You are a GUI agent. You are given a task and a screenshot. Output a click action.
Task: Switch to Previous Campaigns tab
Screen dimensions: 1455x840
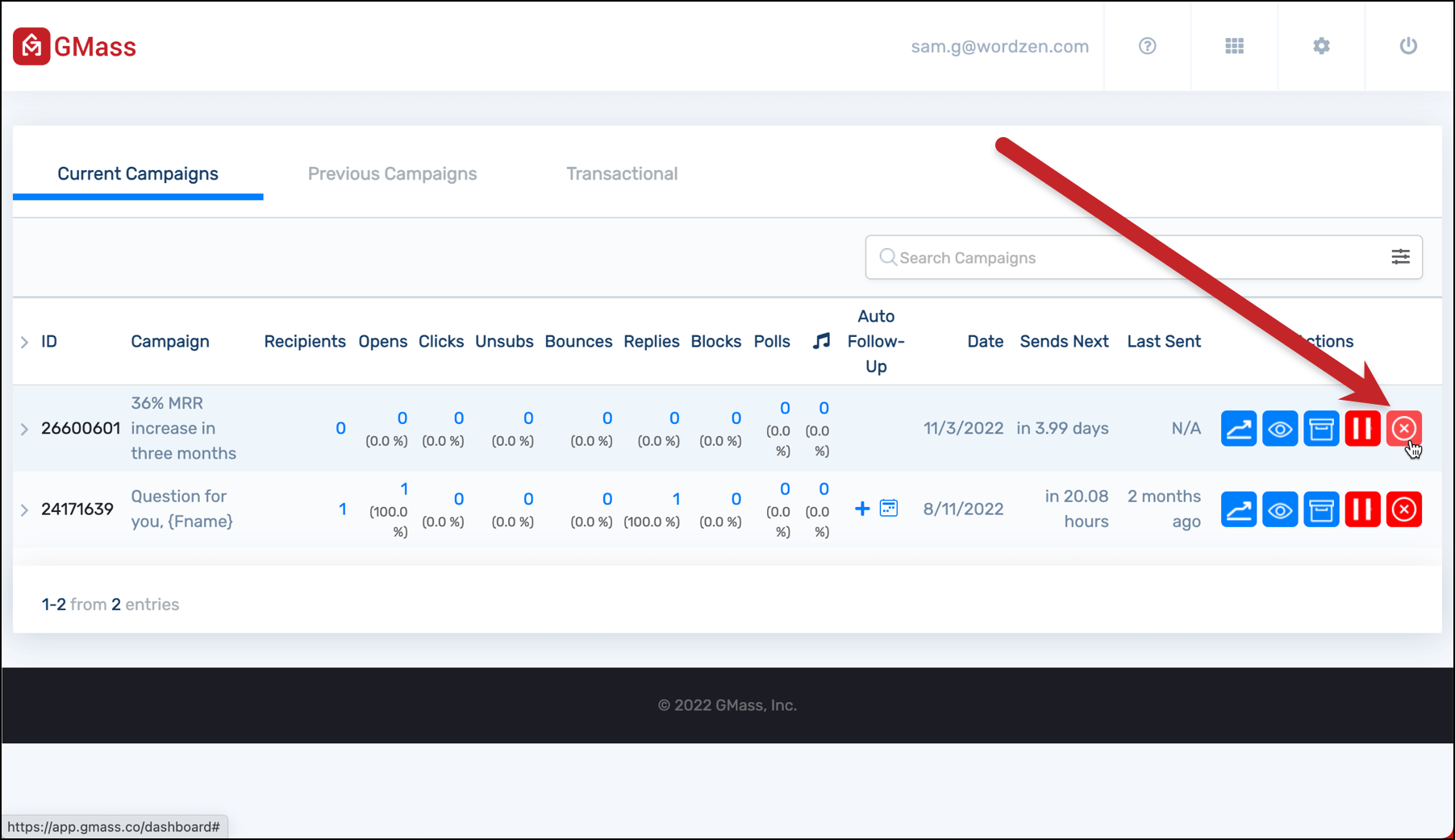(392, 174)
